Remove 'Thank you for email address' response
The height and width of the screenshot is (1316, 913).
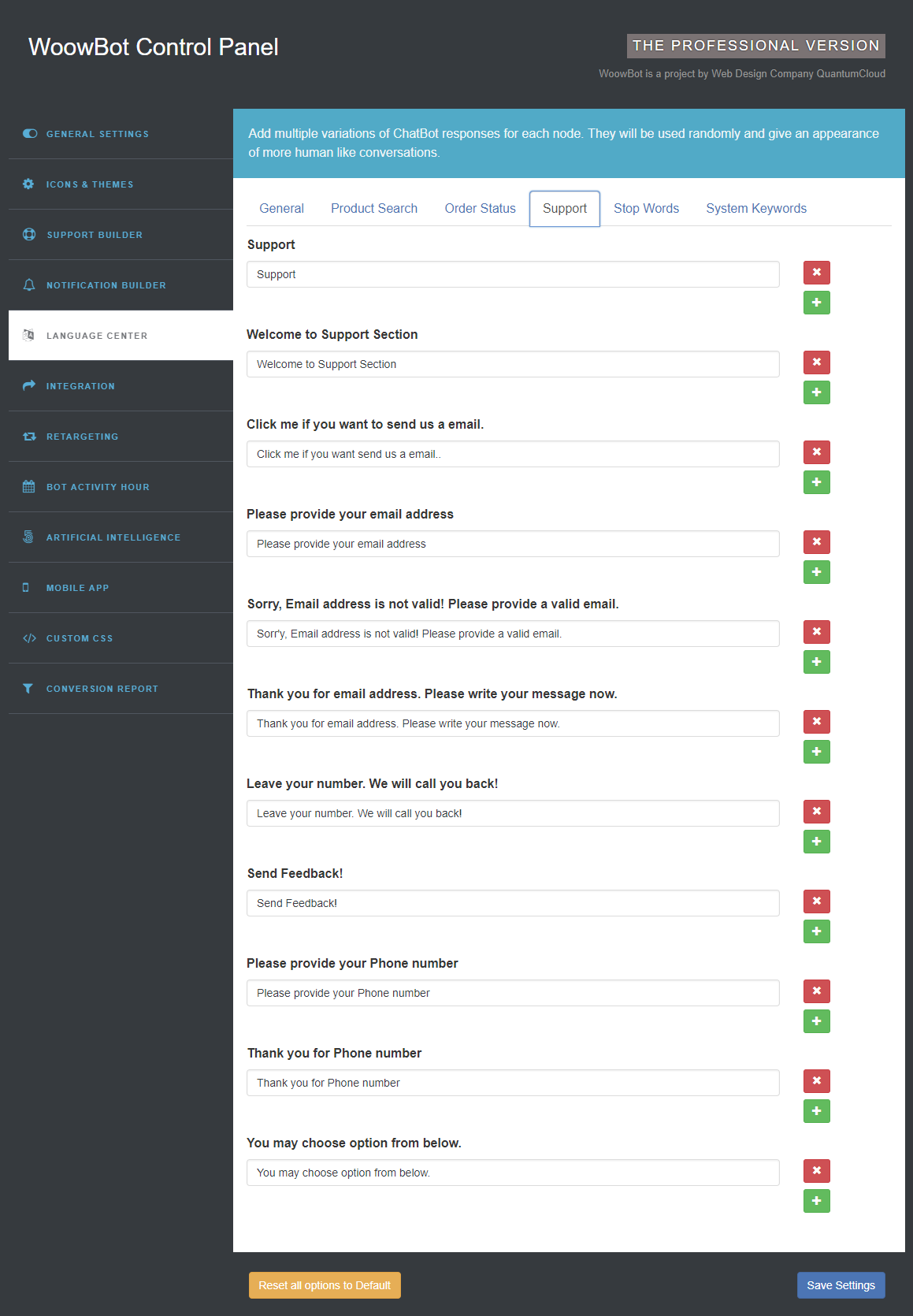(817, 721)
